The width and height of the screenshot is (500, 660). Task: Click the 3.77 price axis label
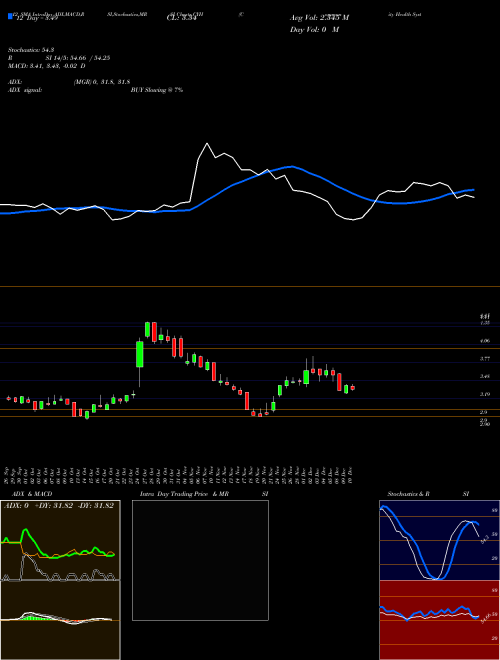pos(484,359)
